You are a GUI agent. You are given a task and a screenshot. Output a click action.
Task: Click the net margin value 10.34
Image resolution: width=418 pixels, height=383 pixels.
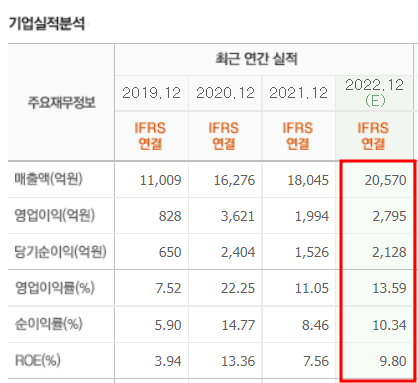point(389,325)
